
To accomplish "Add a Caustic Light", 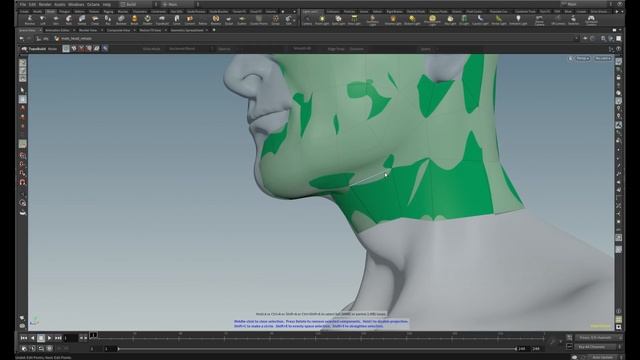I will (480, 20).
